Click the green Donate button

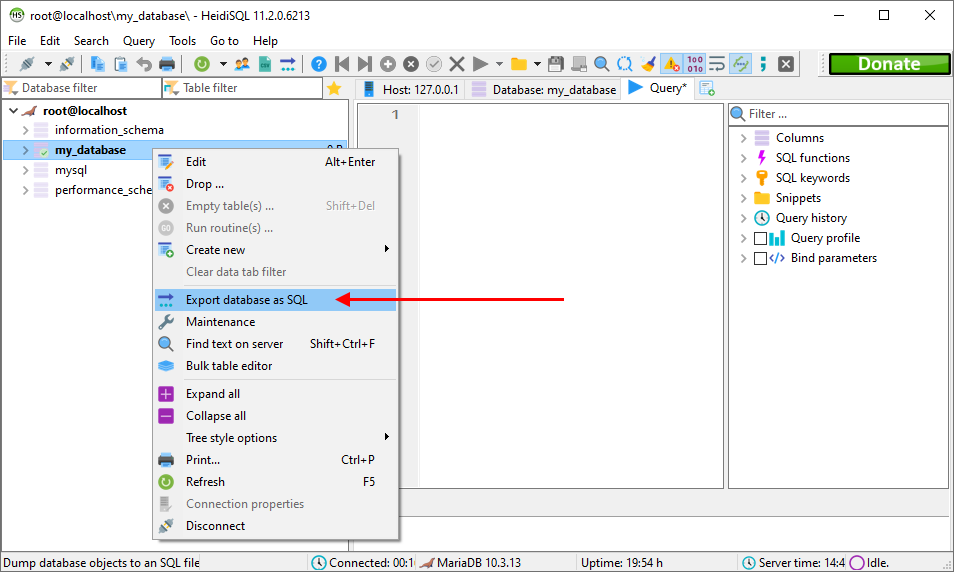(889, 64)
